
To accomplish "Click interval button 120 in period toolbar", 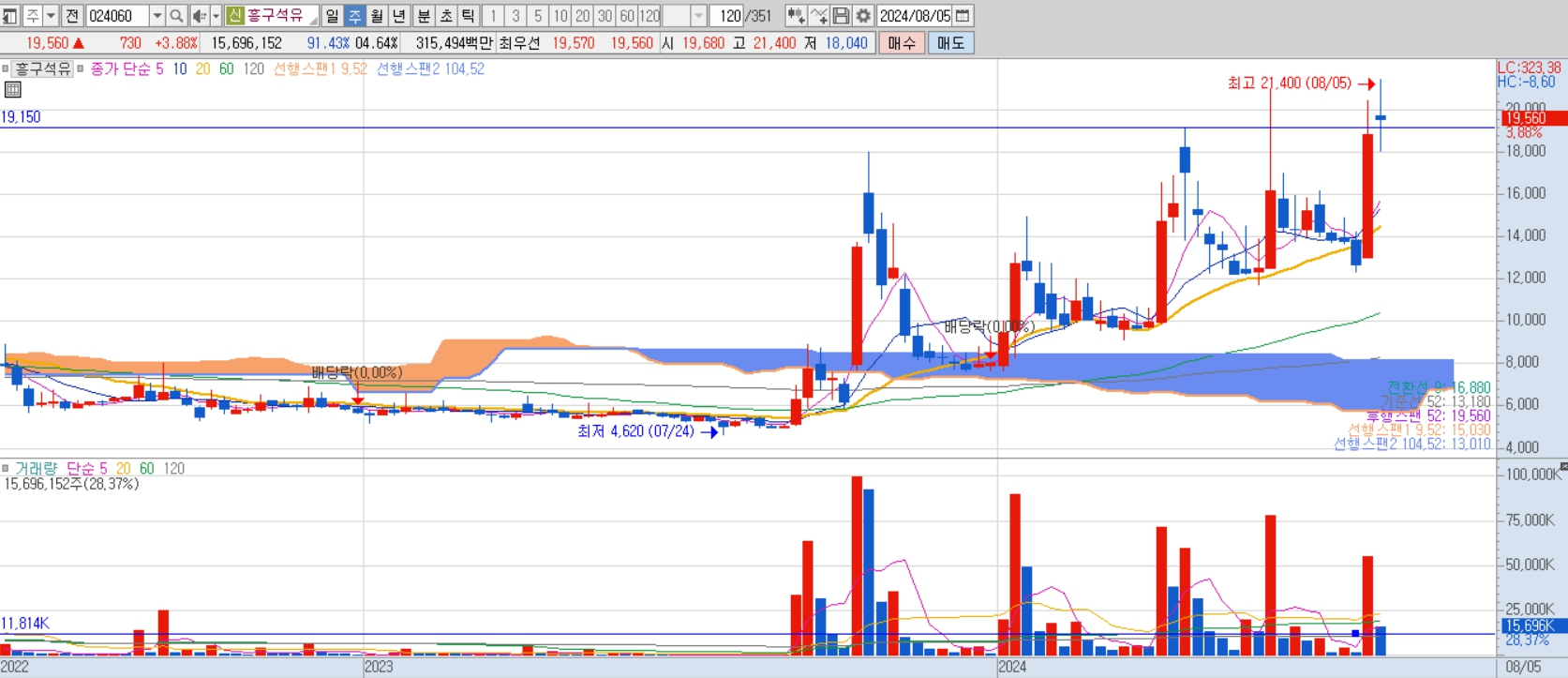I will (x=650, y=16).
